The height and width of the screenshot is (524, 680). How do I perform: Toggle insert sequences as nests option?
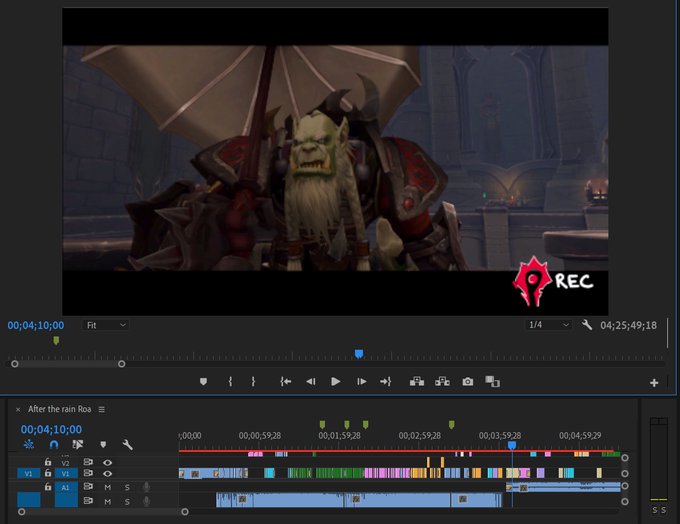click(29, 444)
